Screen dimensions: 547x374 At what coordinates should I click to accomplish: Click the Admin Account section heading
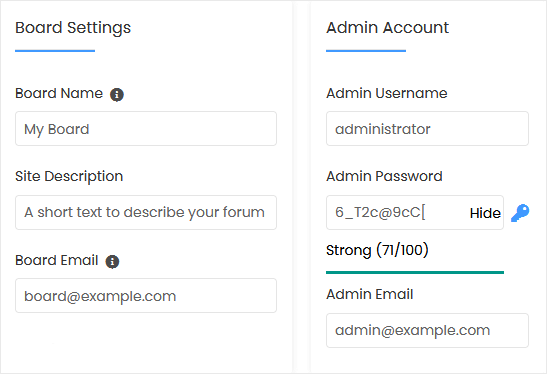(x=387, y=28)
